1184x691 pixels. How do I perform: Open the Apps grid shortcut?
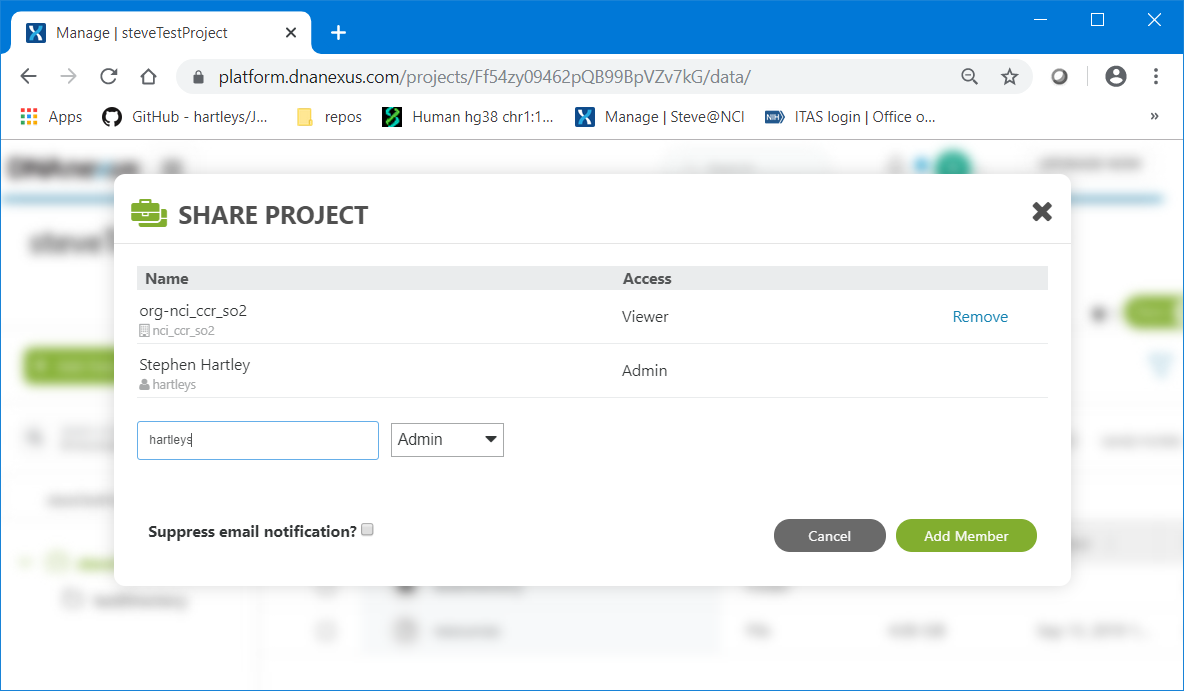51,117
